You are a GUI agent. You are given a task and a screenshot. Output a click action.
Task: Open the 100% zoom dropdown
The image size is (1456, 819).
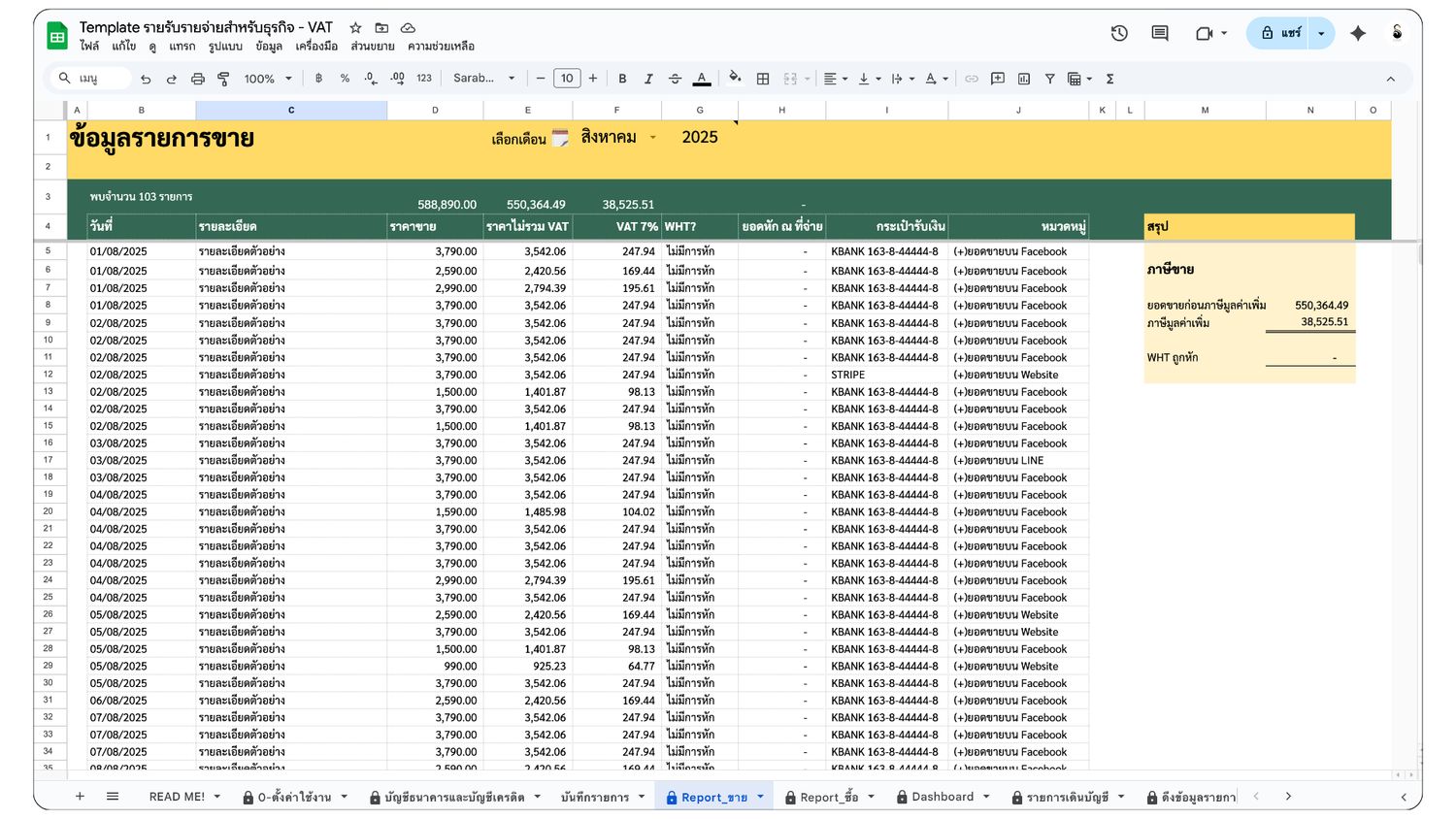pos(267,79)
